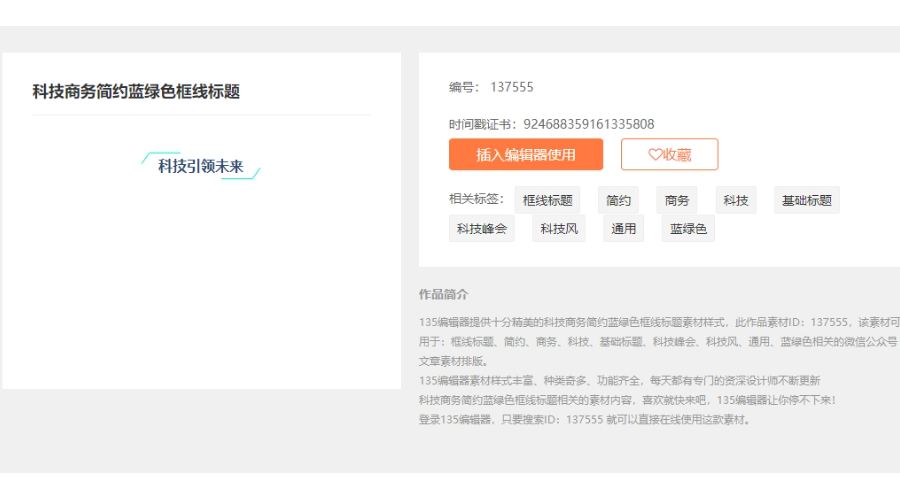The height and width of the screenshot is (500, 900).
Task: Select the 商务 tag
Action: click(x=677, y=200)
